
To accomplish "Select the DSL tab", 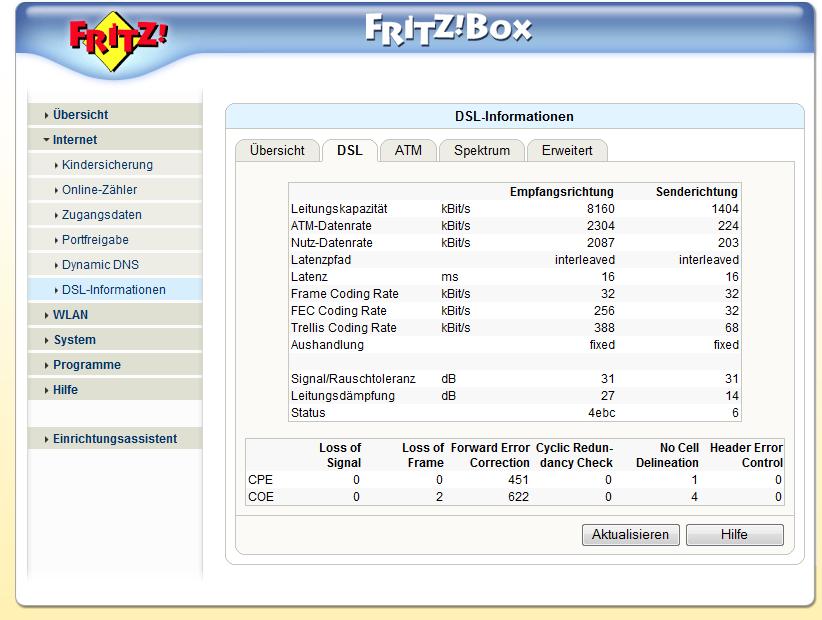I will click(350, 150).
